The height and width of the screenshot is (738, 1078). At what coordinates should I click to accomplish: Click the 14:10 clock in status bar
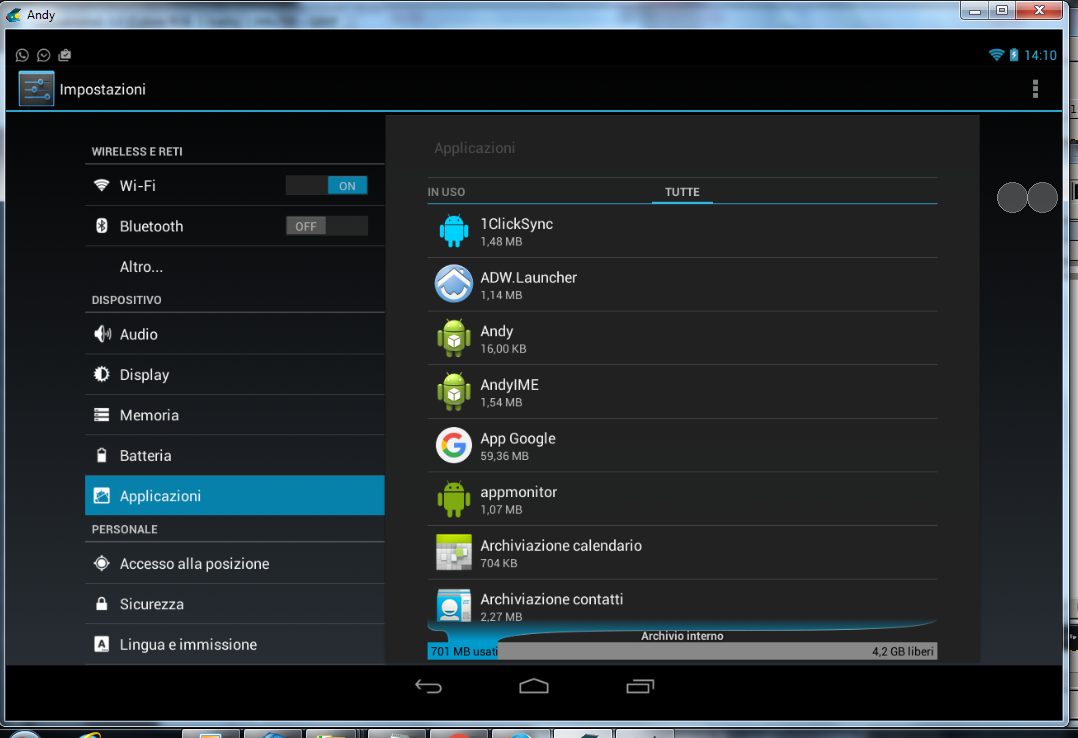coord(1040,55)
